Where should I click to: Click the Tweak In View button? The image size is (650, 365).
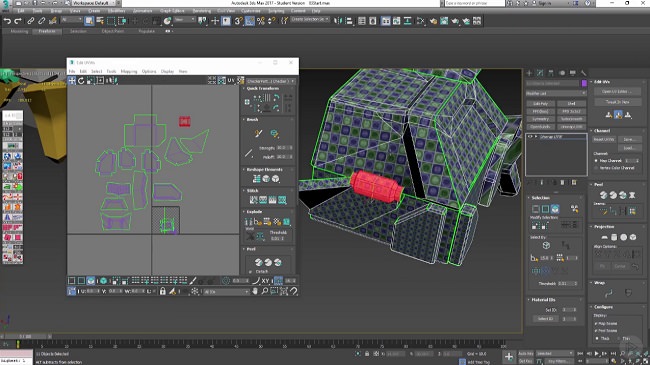(618, 102)
